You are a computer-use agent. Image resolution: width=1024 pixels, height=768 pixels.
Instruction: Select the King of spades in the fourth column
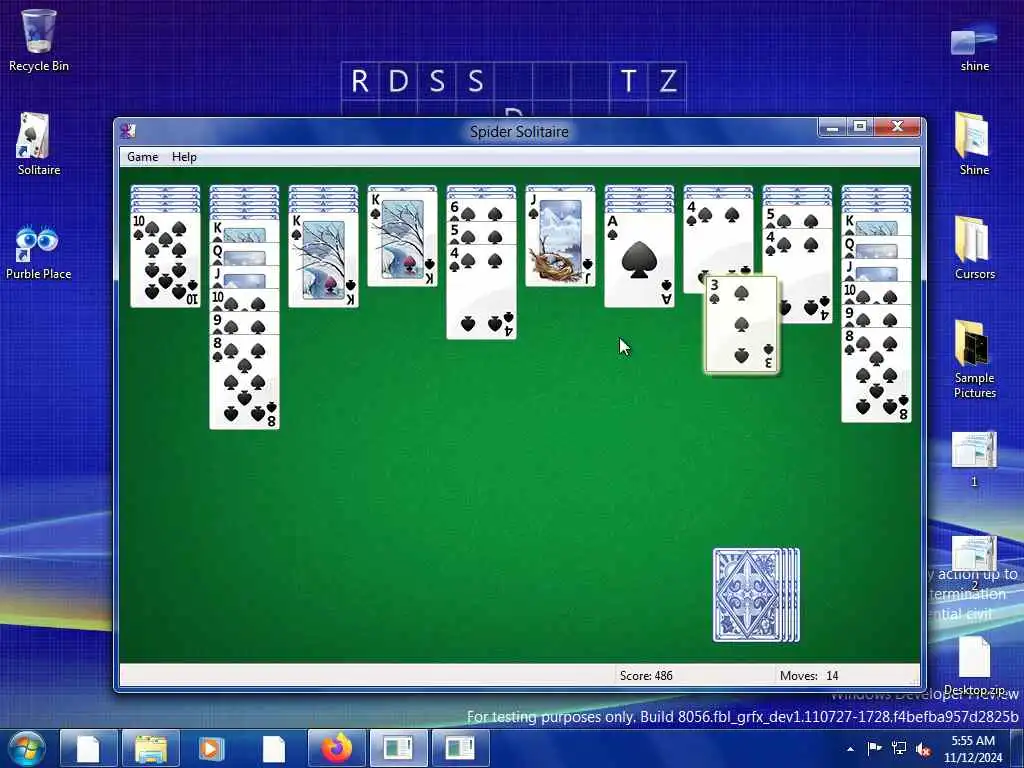tap(402, 238)
